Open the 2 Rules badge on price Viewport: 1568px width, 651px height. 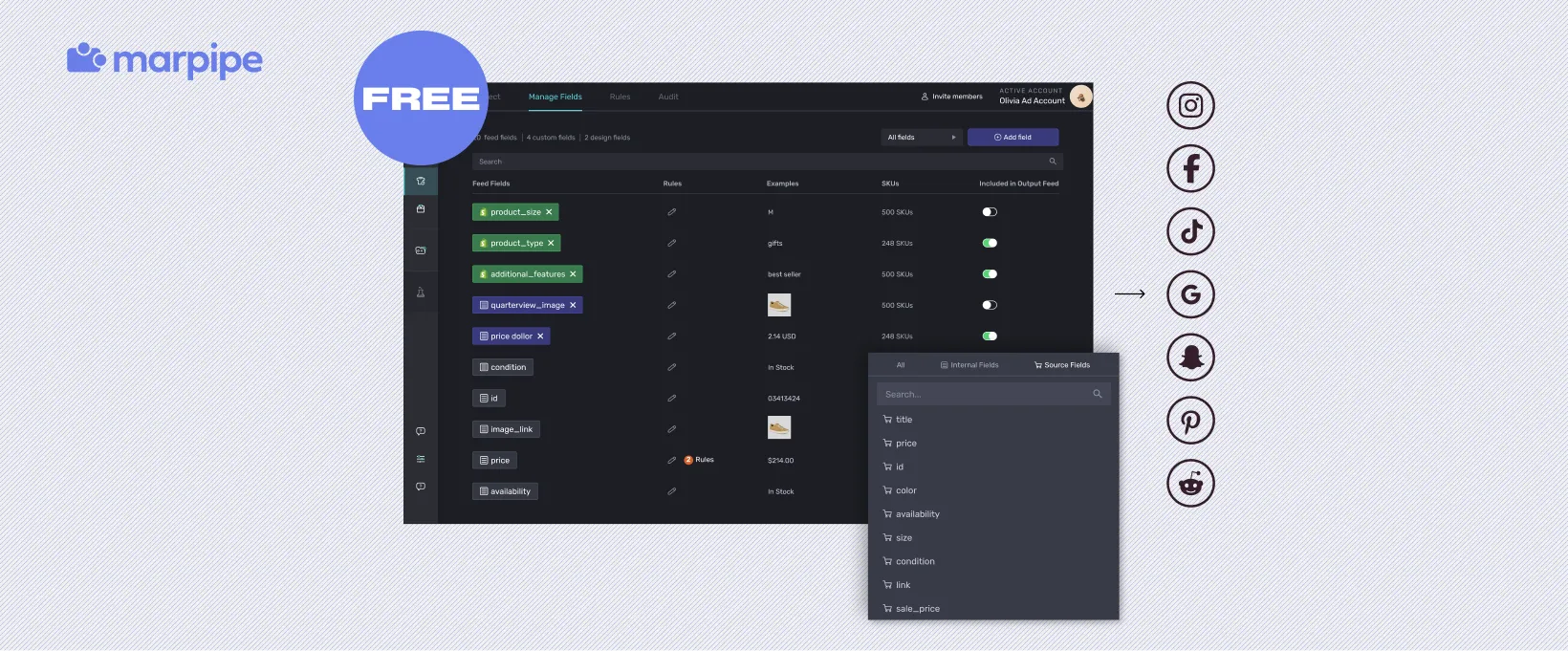(x=699, y=460)
